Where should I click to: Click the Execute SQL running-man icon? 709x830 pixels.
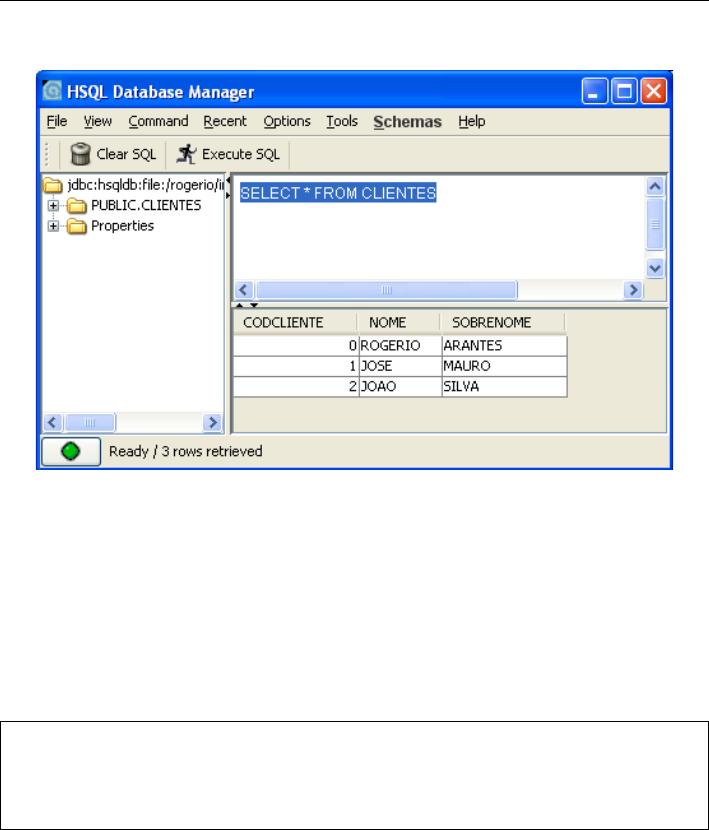[186, 154]
